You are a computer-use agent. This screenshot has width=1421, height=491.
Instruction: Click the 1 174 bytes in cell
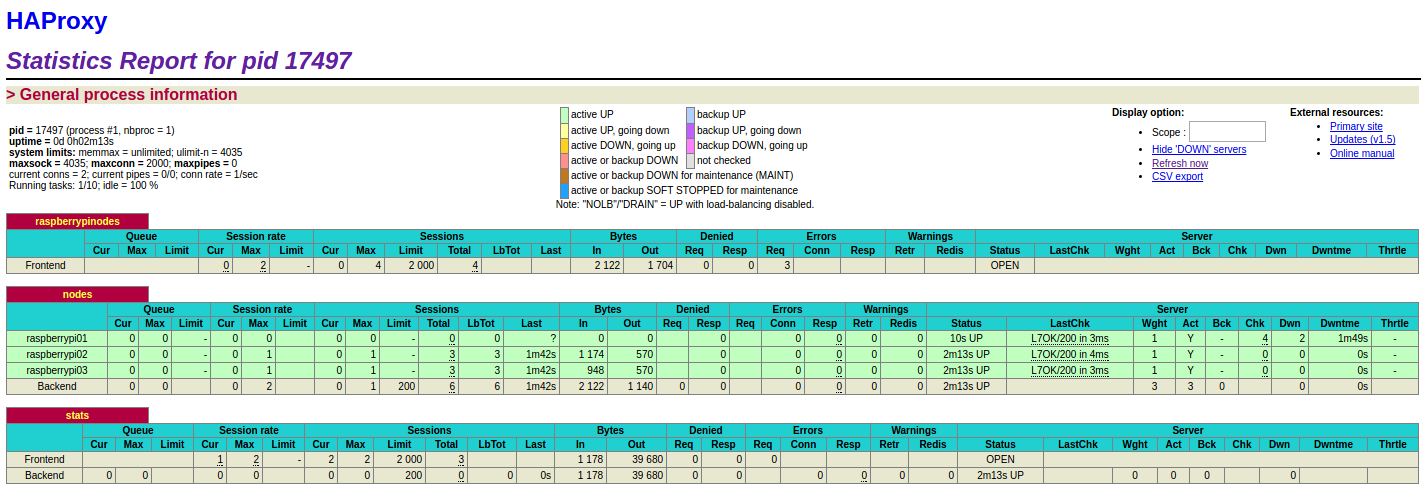click(x=583, y=354)
